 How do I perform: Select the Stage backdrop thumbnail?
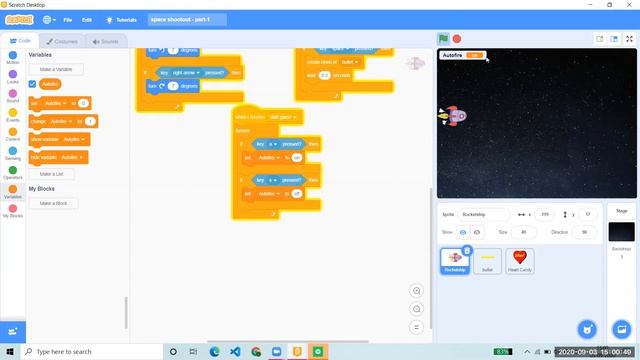pyautogui.click(x=621, y=232)
